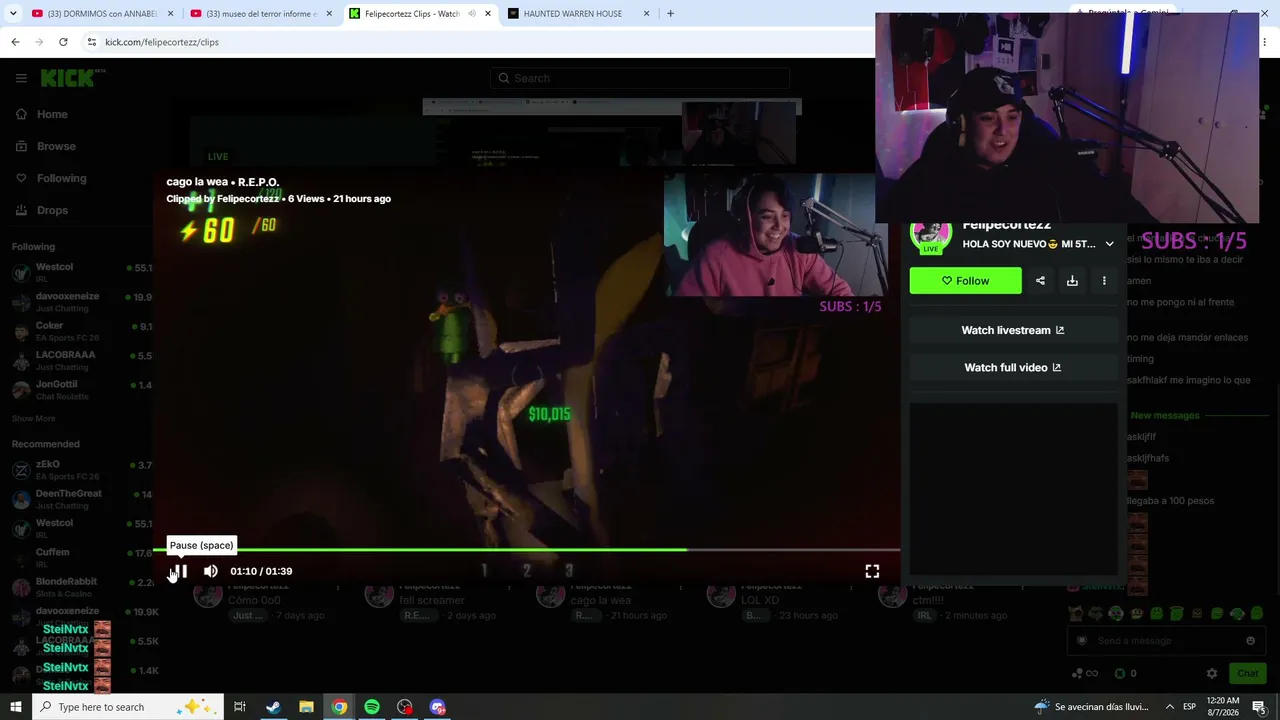Expand Following list with Show more
Viewport: 1280px width, 720px height.
click(x=34, y=419)
